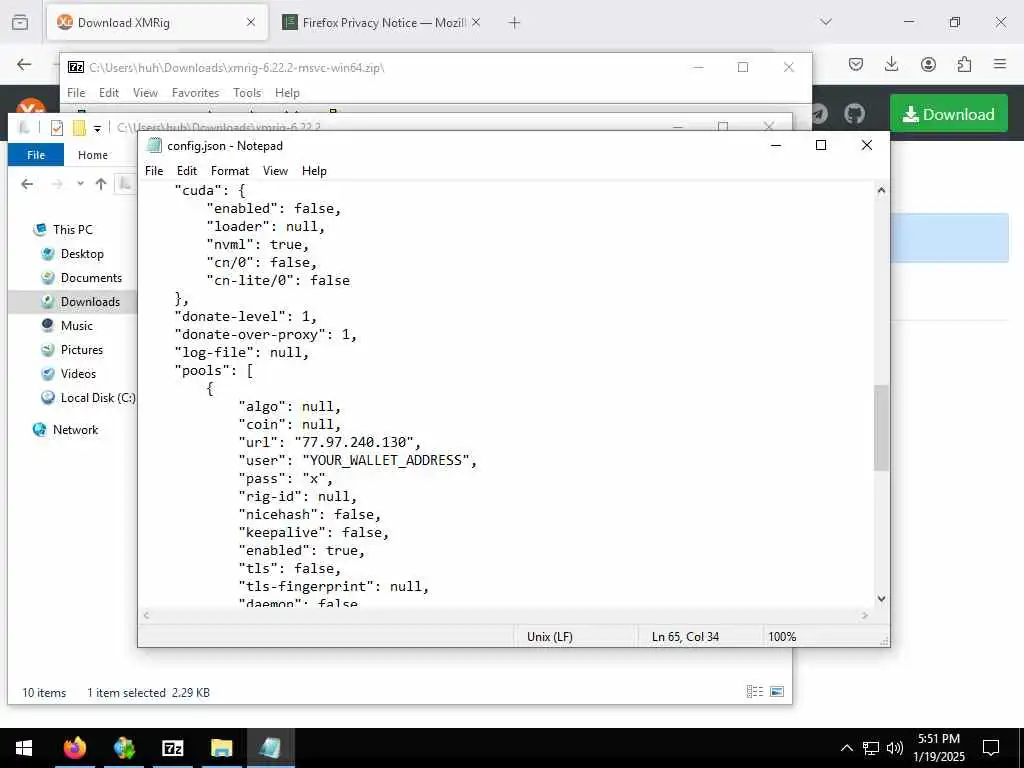
Task: Open 7-Zip Tools menu
Action: tap(247, 93)
